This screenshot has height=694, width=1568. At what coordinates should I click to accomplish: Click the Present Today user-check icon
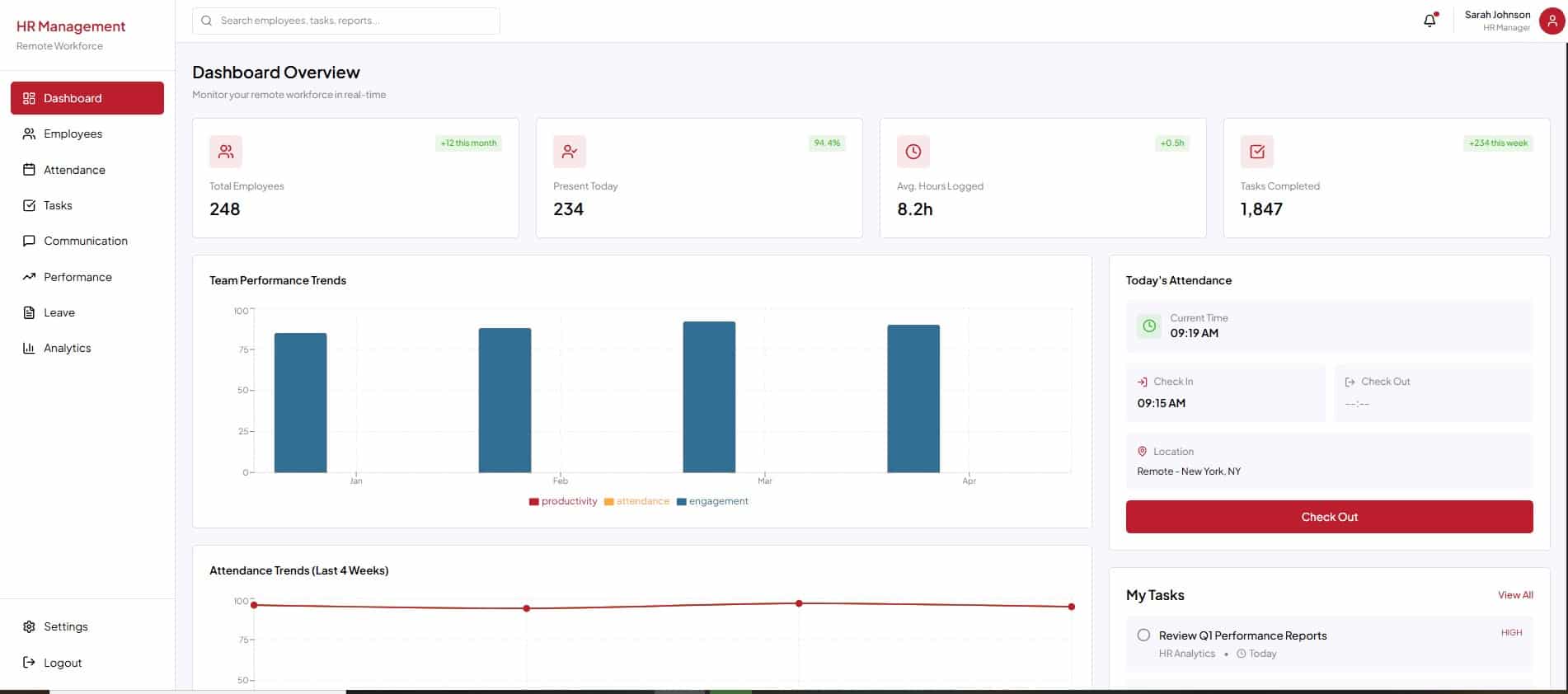coord(569,152)
